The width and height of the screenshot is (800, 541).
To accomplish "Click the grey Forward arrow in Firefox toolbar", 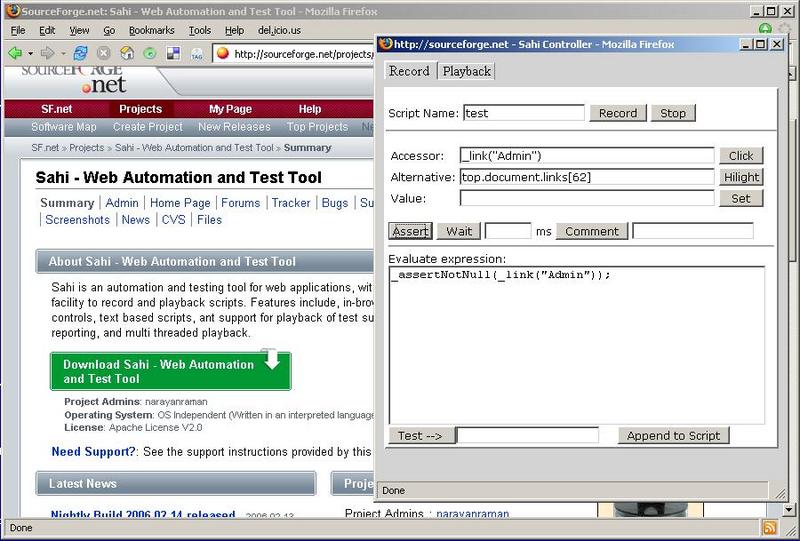I will 47,53.
